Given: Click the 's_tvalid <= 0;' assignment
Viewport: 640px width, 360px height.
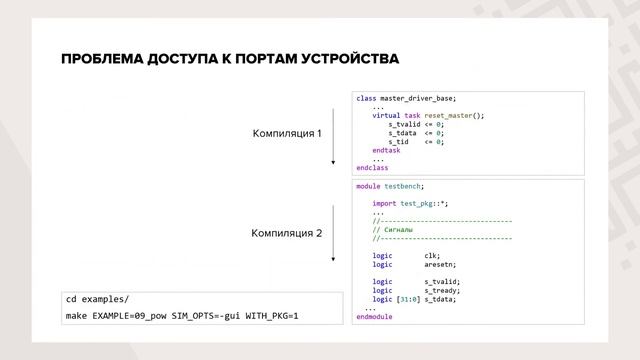Looking at the screenshot, I should (416, 124).
